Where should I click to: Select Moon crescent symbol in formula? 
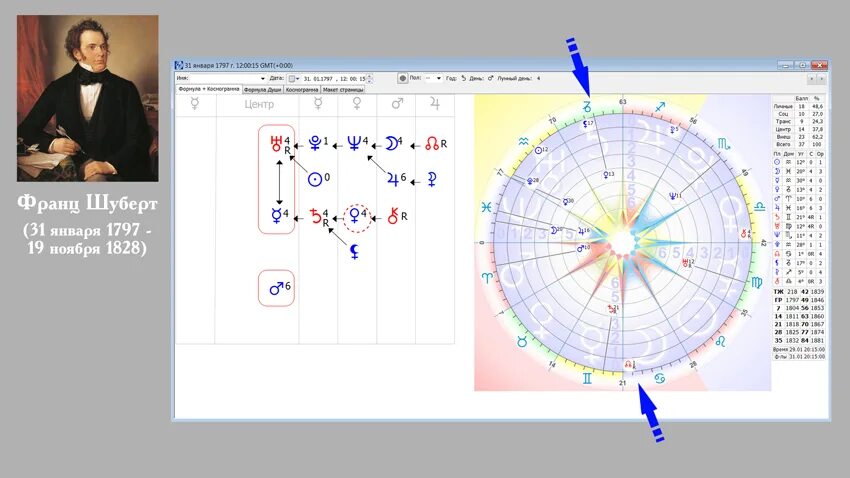391,143
